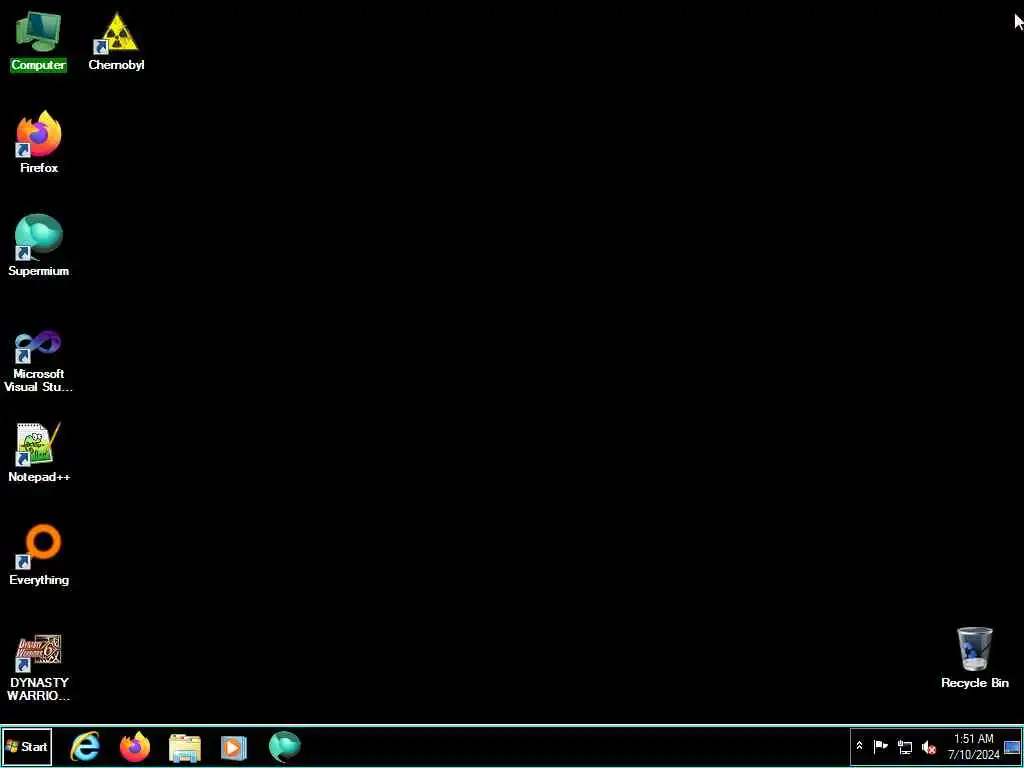The image size is (1024, 768).
Task: Select the Dynasty Warriors game shortcut
Action: click(39, 667)
